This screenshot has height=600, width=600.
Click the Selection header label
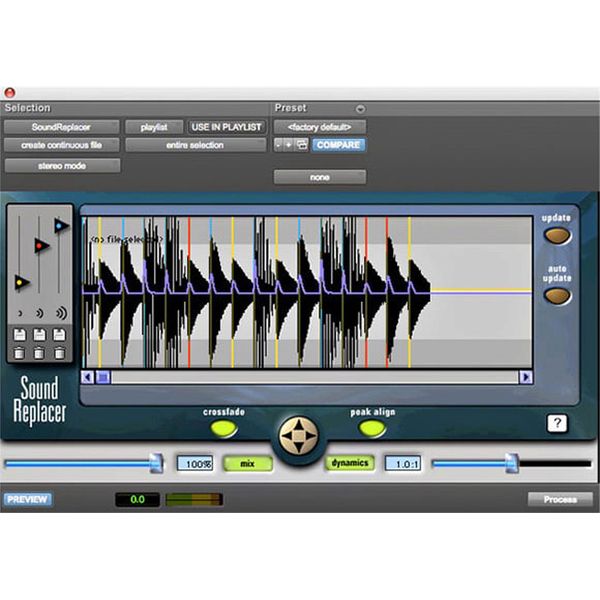28,108
